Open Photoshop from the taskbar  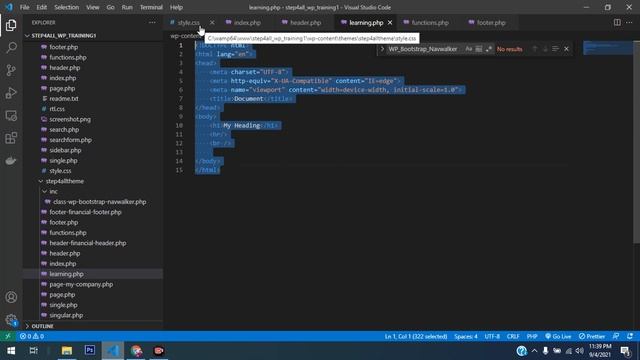[90, 351]
